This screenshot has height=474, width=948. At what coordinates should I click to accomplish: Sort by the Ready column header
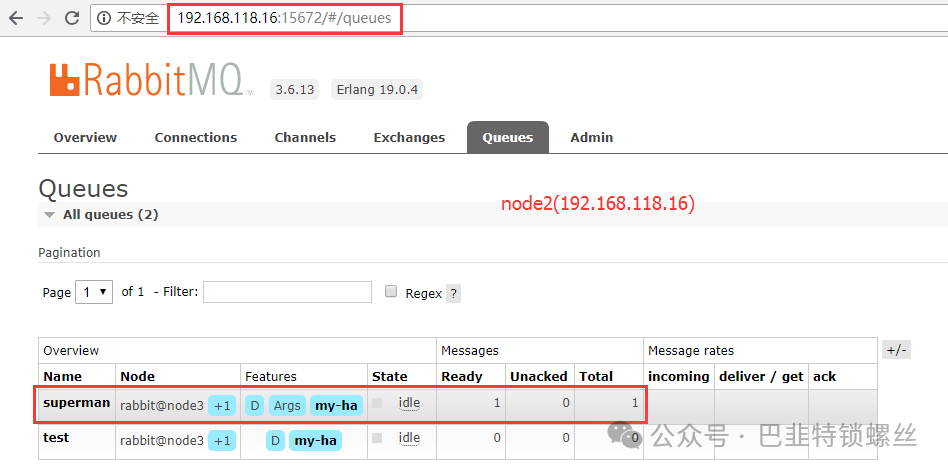click(x=462, y=376)
